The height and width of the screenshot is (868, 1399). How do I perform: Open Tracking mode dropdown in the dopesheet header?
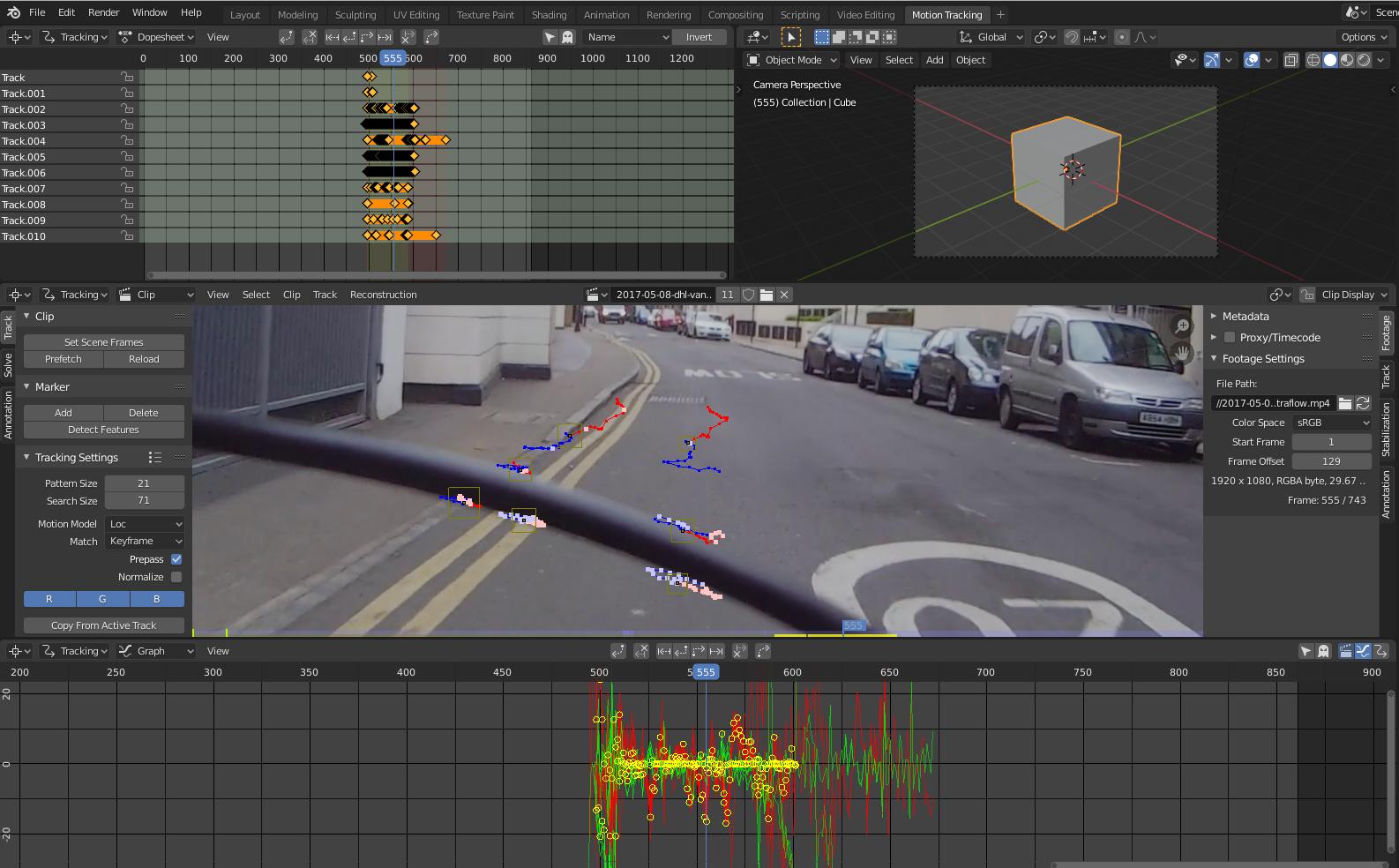[x=75, y=37]
